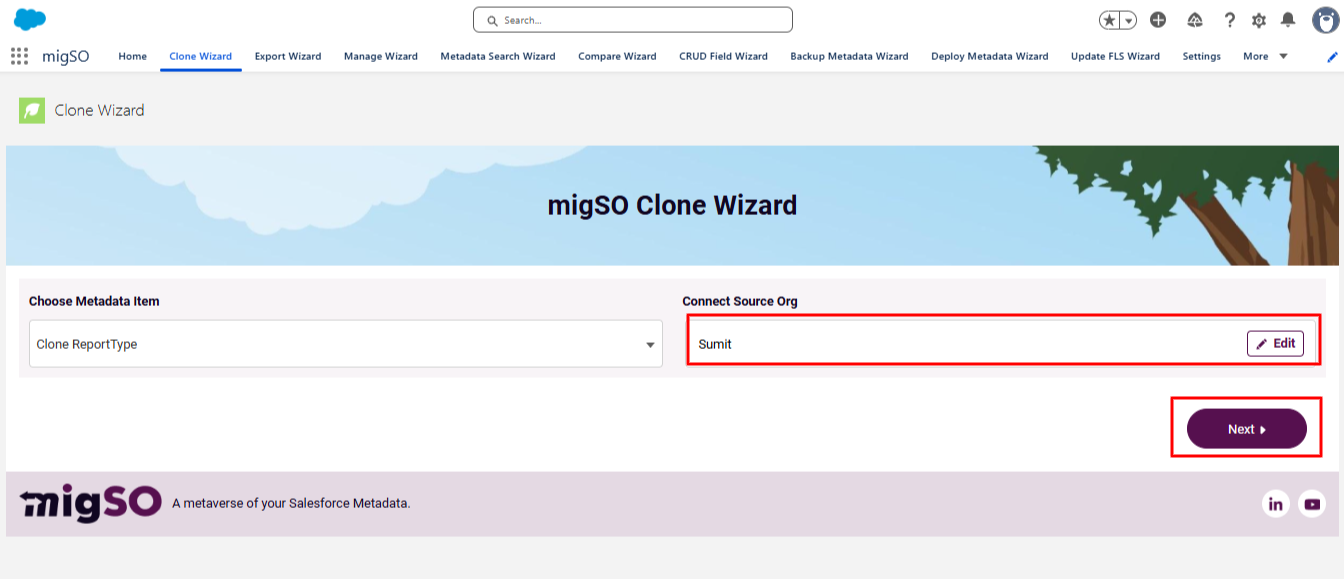Click the pencil icon to edit navigation

tap(1332, 57)
